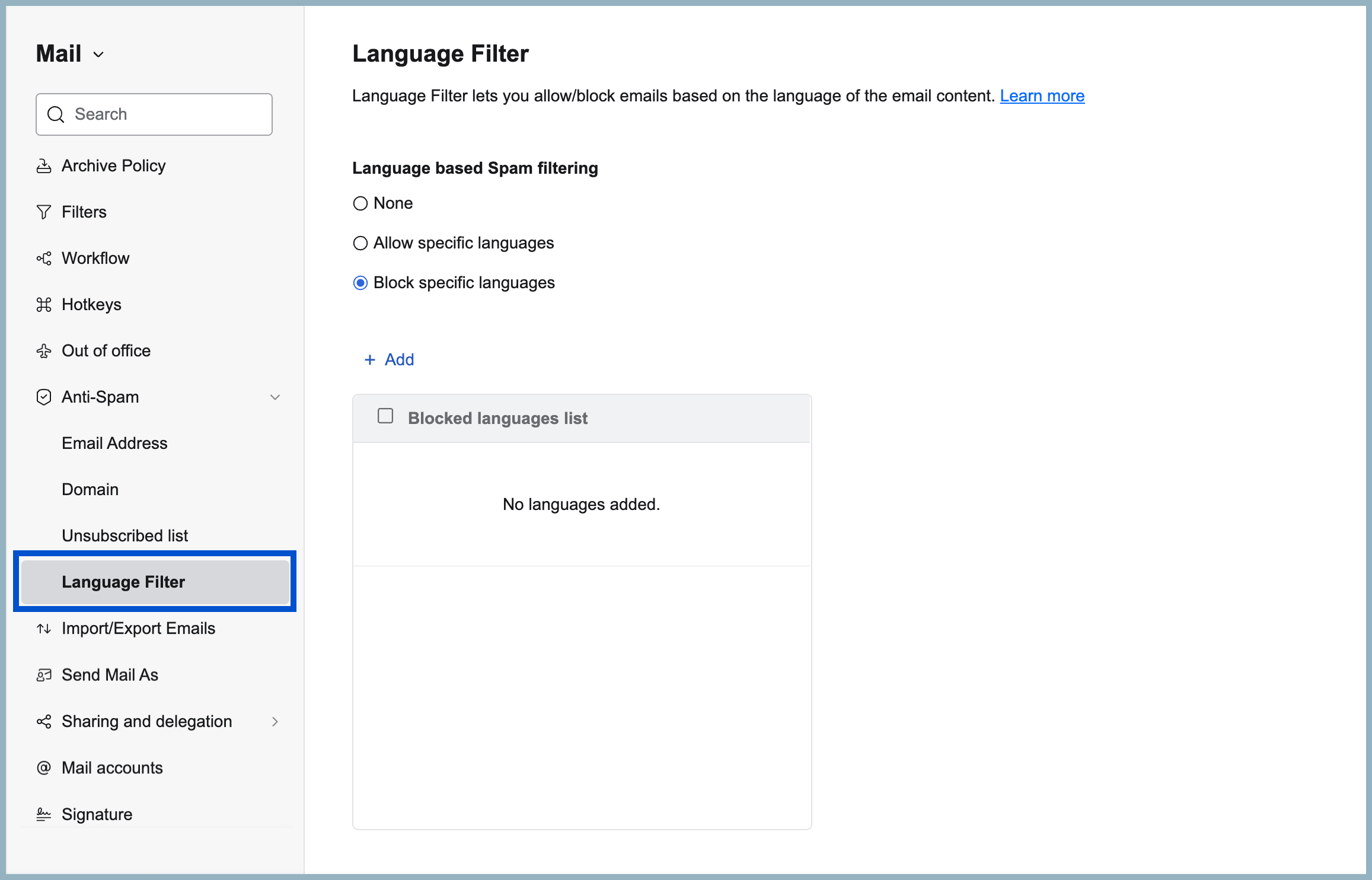The height and width of the screenshot is (880, 1372).
Task: Click the Mail accounts at-sign icon
Action: coord(44,768)
